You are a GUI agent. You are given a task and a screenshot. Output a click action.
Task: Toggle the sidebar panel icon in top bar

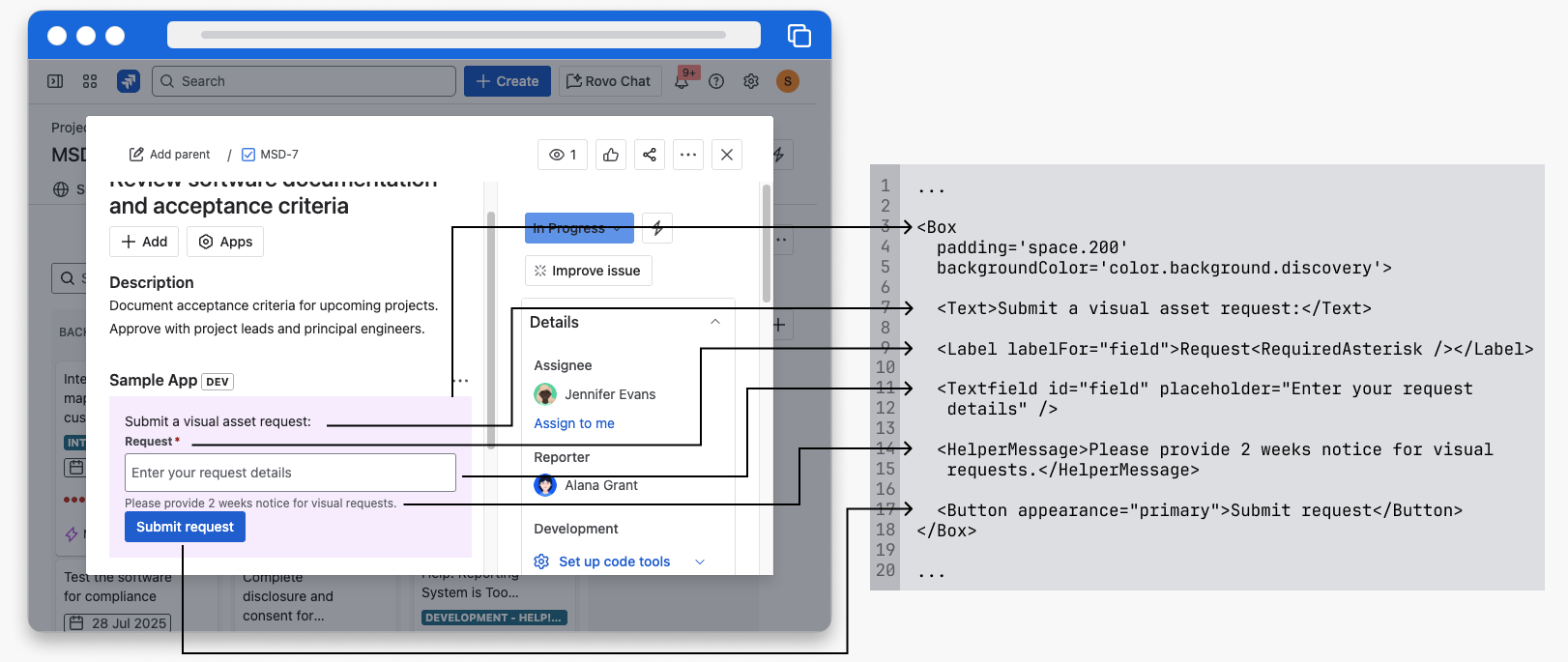coord(55,81)
